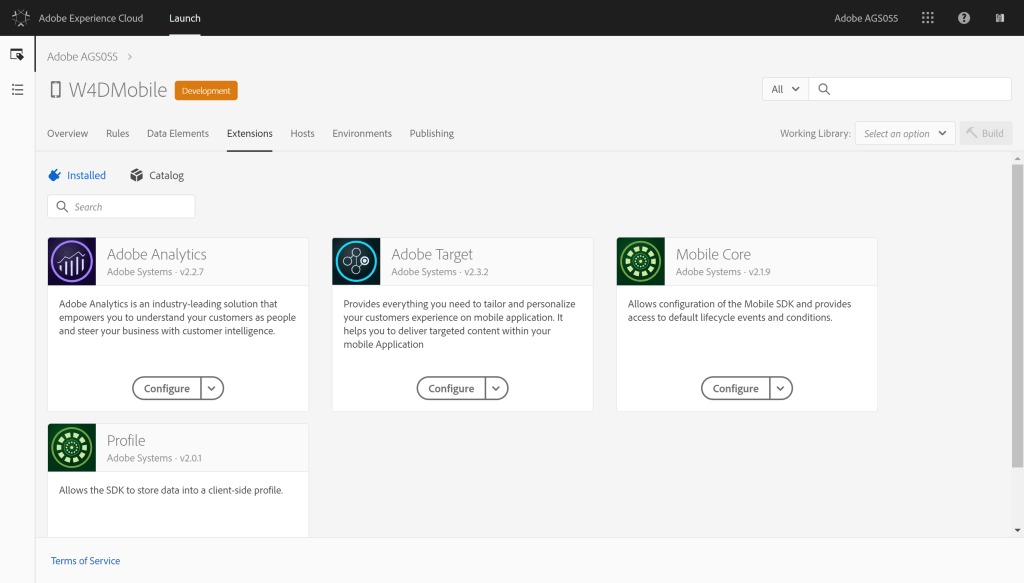The height and width of the screenshot is (583, 1024).
Task: Expand Adobe Analytics Configure options arrow
Action: pos(212,388)
